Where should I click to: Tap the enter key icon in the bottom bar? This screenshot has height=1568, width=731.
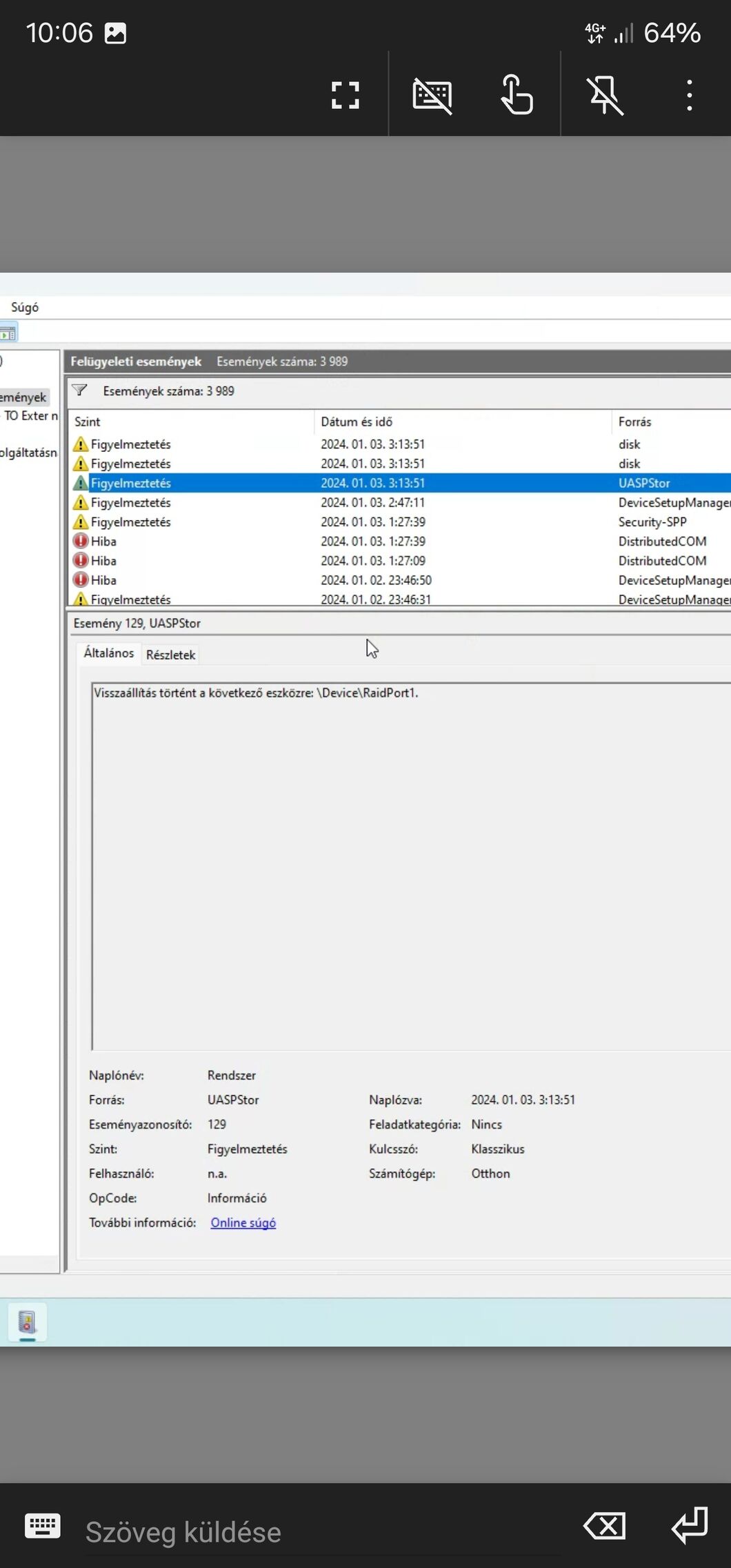tap(690, 1525)
